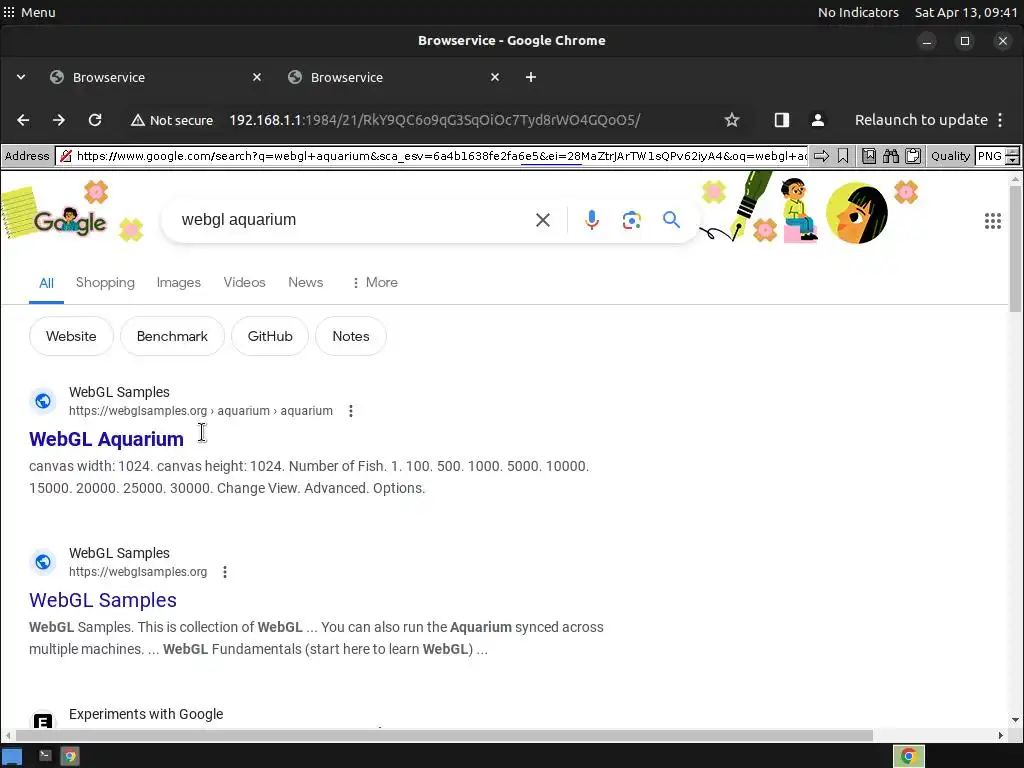Screen dimensions: 1024x768
Task: Click the date and time clock
Action: pyautogui.click(x=966, y=12)
